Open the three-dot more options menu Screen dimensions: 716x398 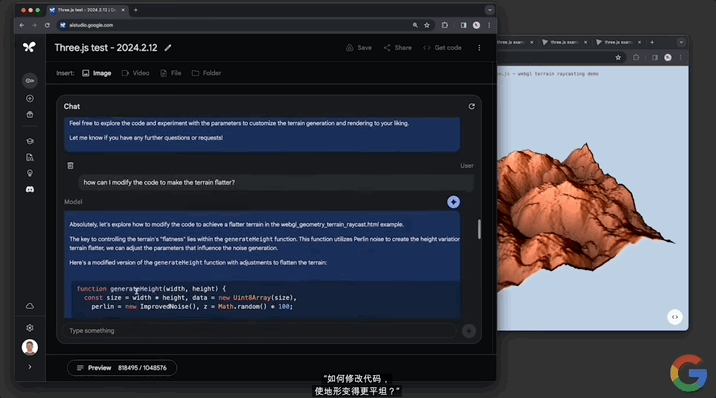click(x=479, y=48)
